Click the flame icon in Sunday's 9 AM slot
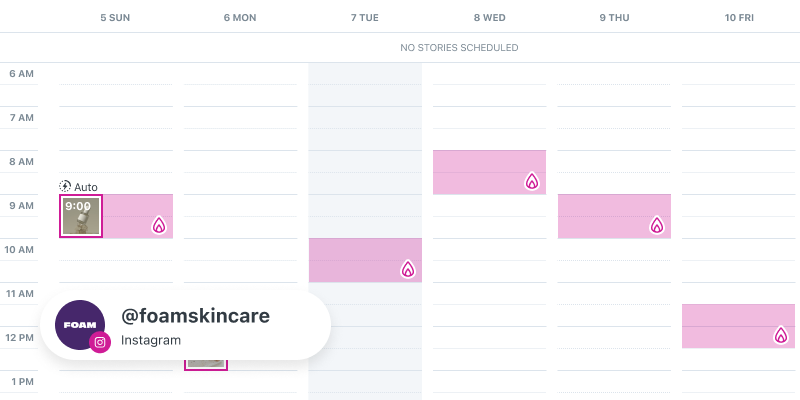The height and width of the screenshot is (400, 800). tap(158, 225)
